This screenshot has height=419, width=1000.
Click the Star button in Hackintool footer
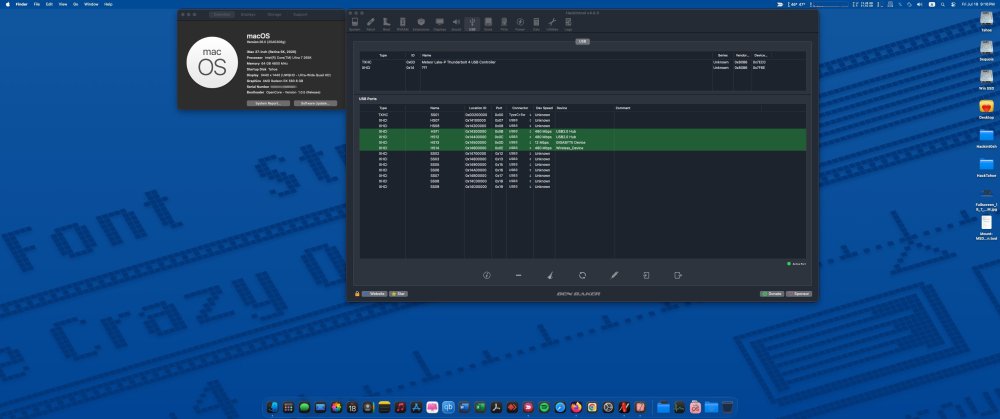(x=398, y=294)
